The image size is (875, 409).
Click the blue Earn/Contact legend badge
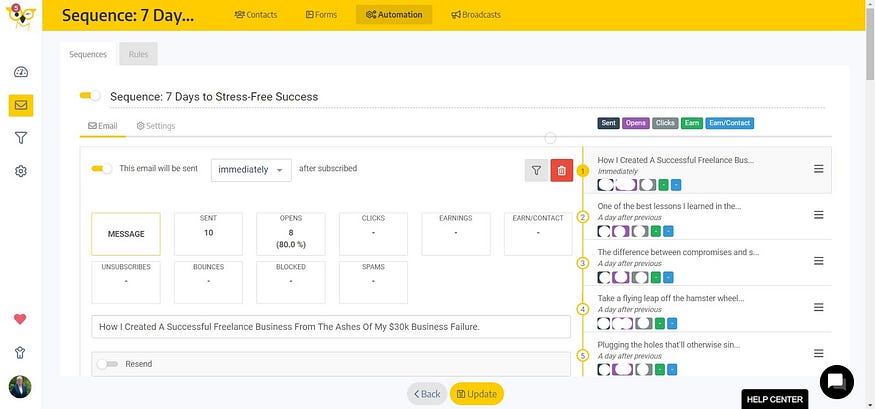click(x=730, y=123)
